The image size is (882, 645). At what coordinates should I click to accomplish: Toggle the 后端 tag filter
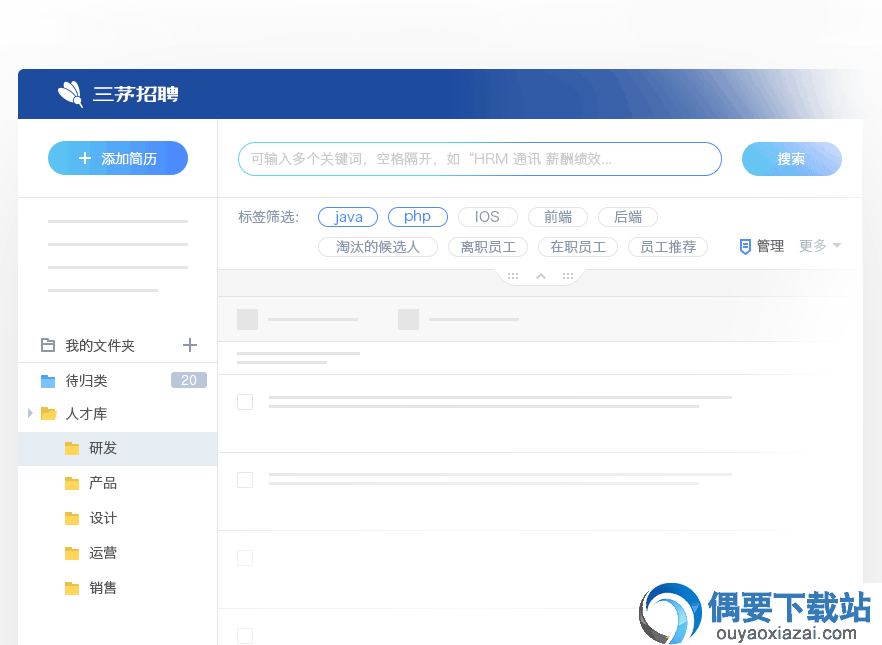click(627, 217)
